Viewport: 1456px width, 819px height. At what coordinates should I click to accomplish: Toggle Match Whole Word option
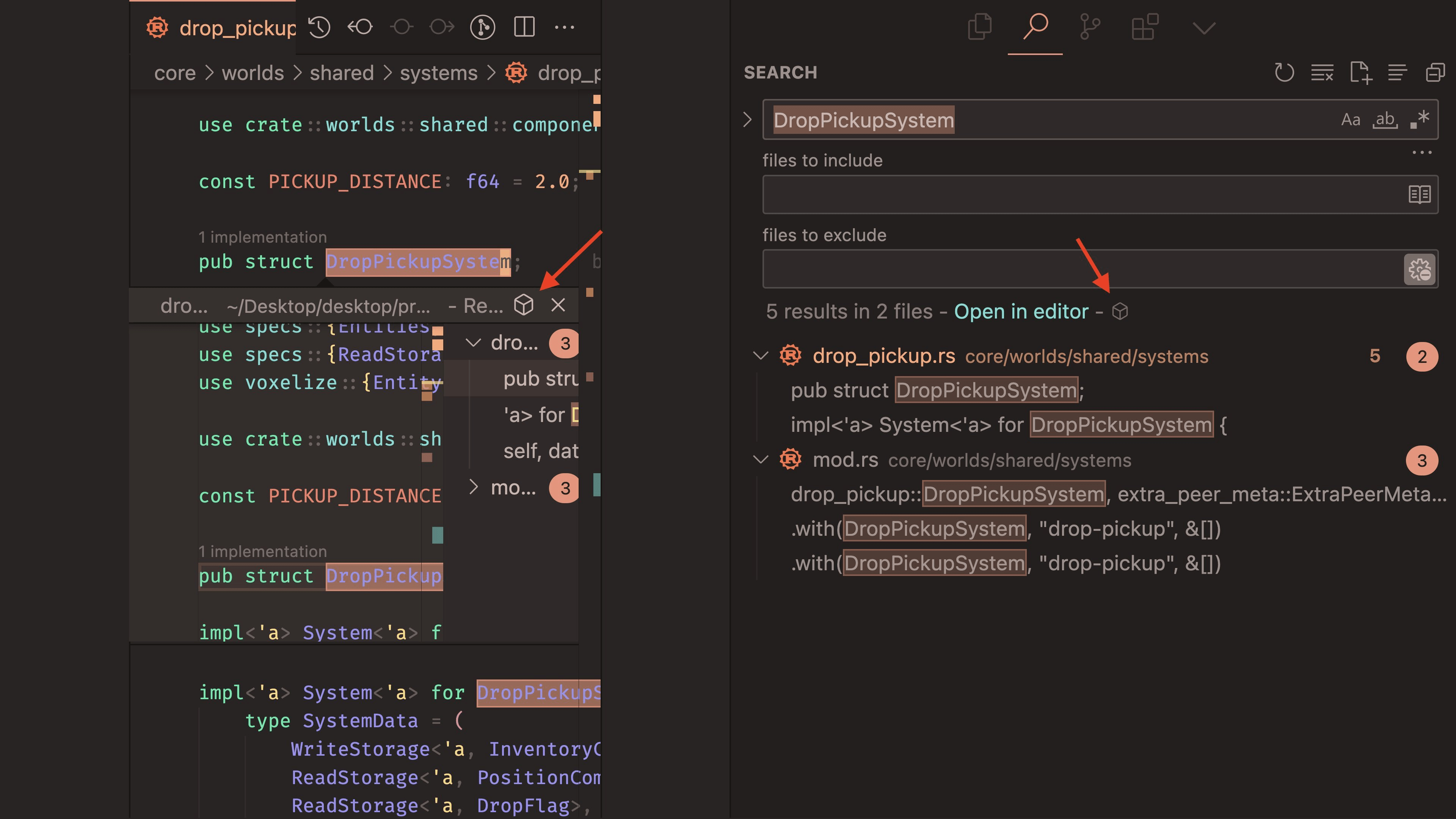(1385, 120)
